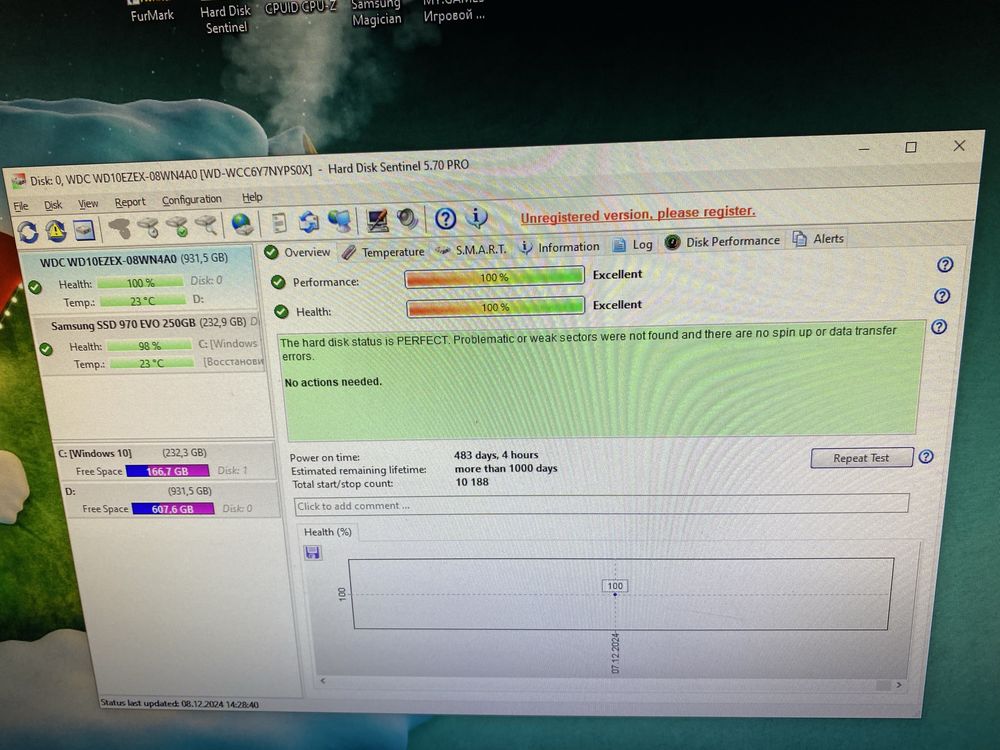Click the blue-framed hard disk toolbar icon
The height and width of the screenshot is (750, 1000).
(84, 230)
